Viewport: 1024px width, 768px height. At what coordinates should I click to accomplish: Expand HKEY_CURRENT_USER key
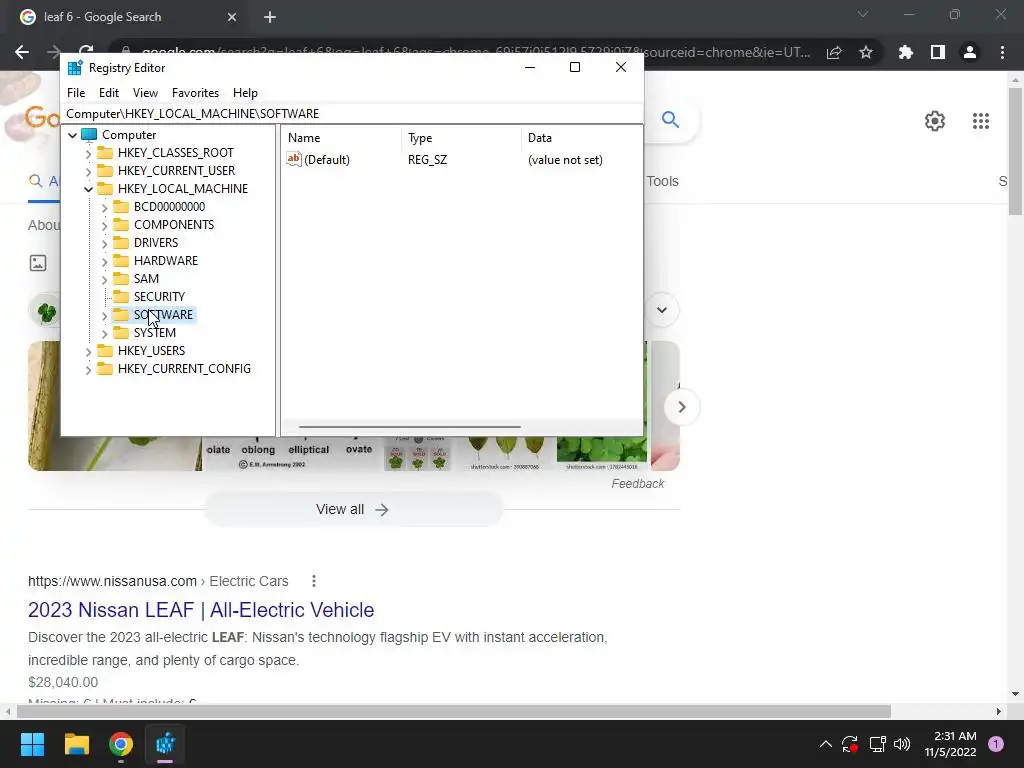88,171
